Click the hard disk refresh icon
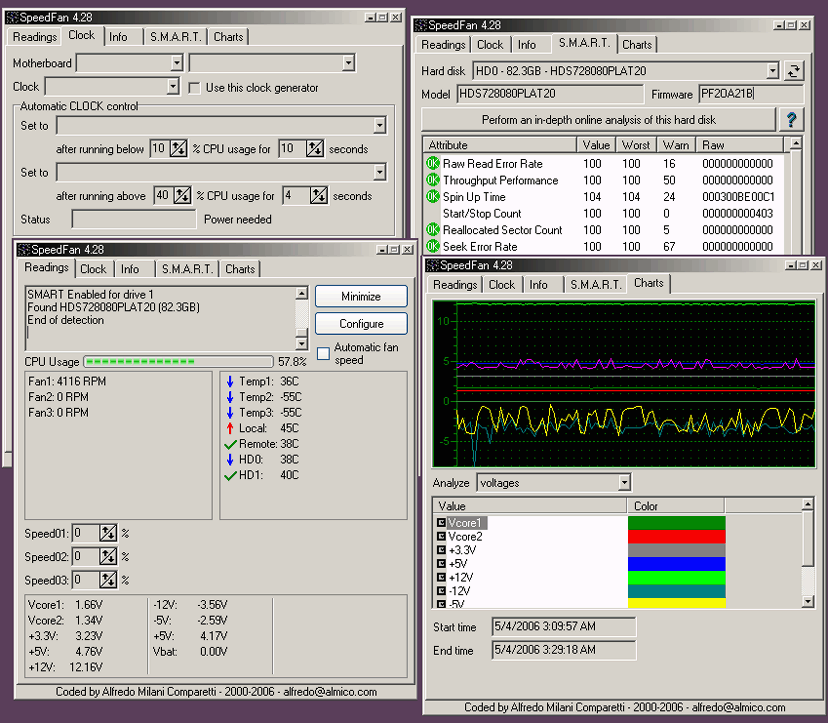 [793, 70]
